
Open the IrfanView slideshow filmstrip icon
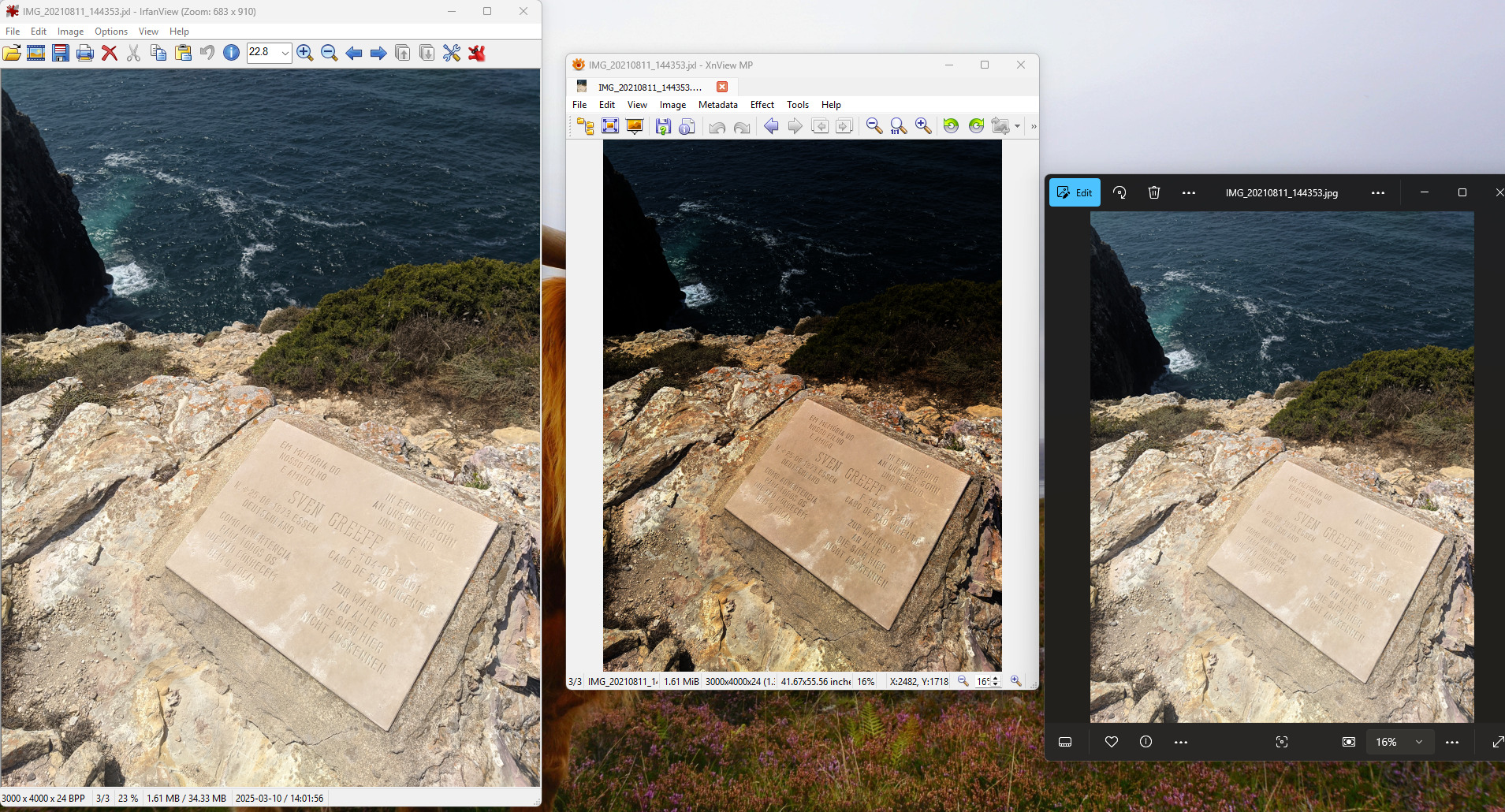click(x=35, y=53)
